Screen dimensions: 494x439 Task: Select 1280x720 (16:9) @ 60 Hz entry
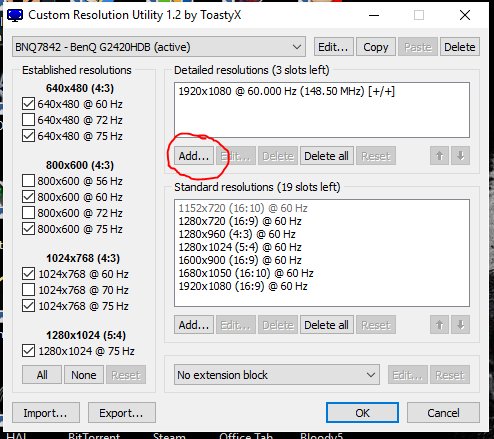pyautogui.click(x=240, y=221)
